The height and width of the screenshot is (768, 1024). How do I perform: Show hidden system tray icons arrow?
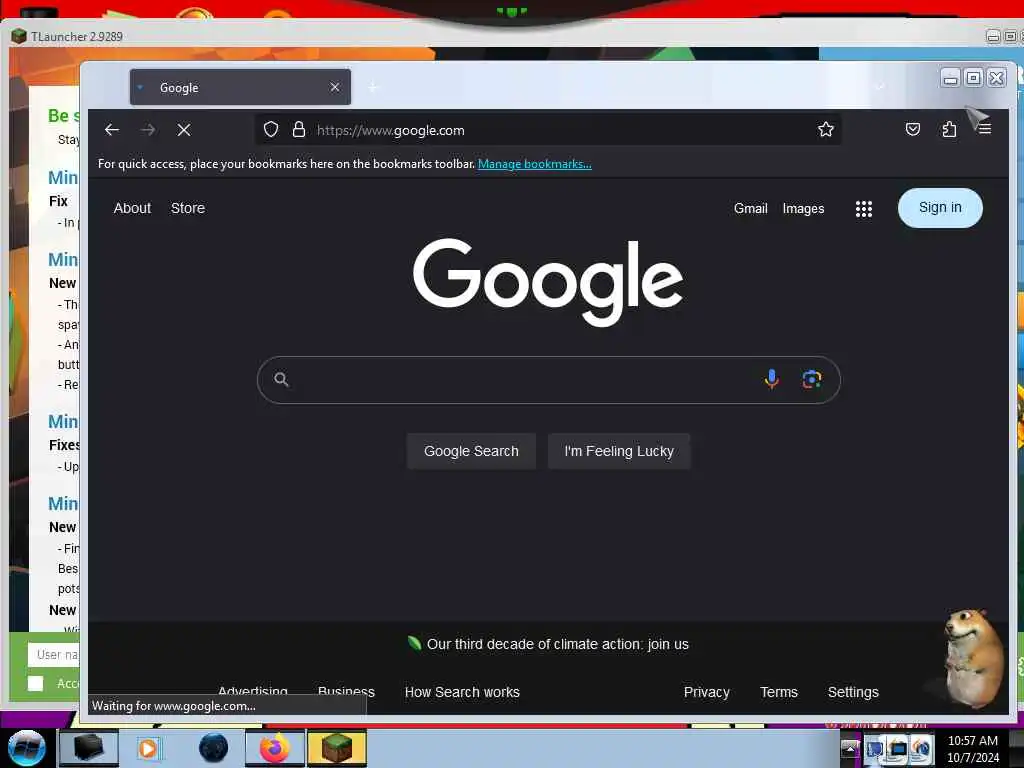pyautogui.click(x=850, y=748)
